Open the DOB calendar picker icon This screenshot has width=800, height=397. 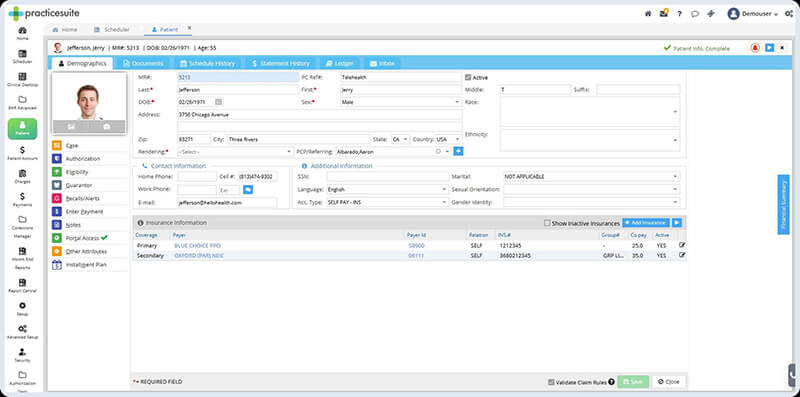coord(218,102)
